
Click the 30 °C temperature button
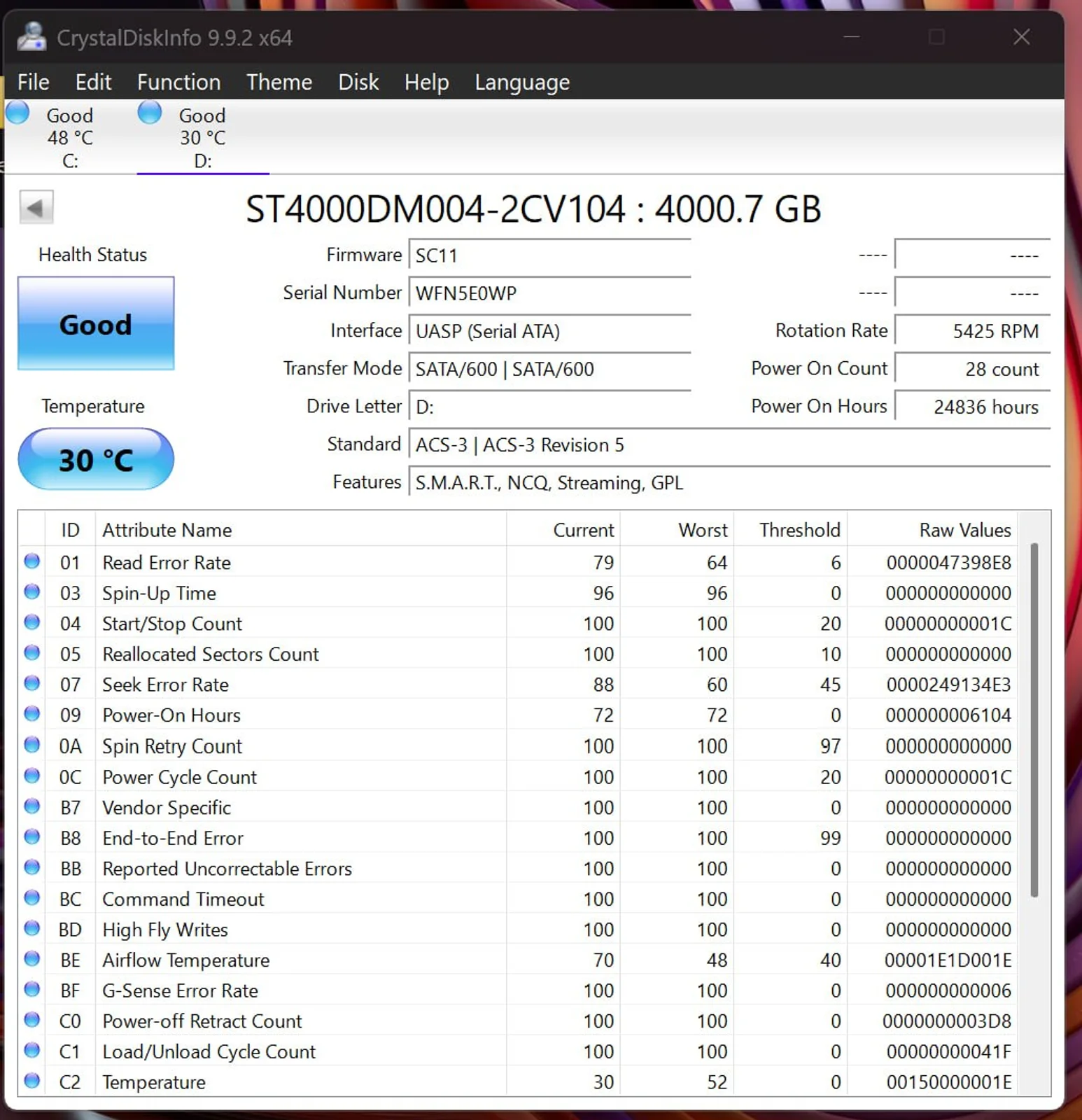(x=96, y=459)
